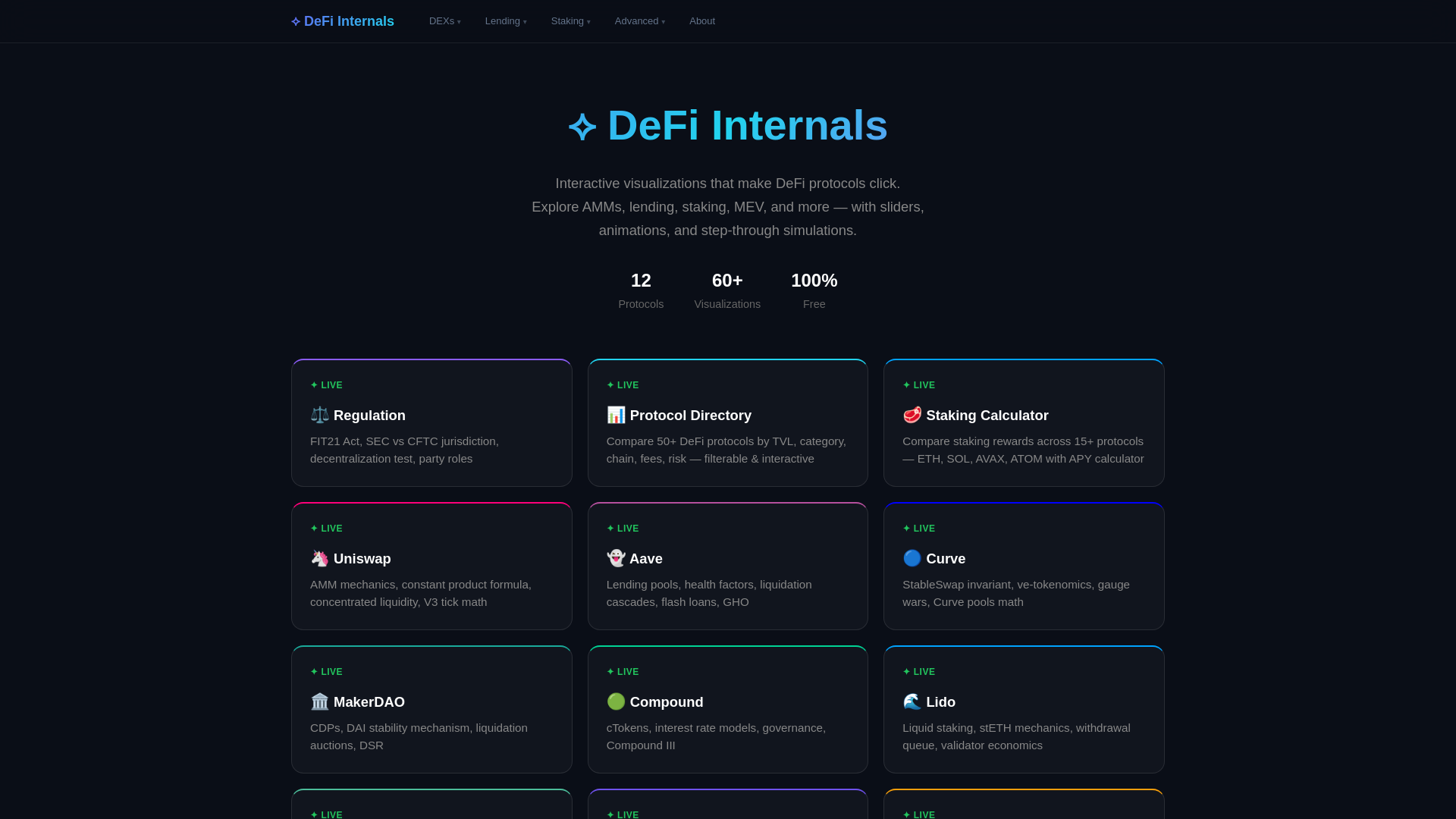Click the '100% Free' stat

[814, 290]
